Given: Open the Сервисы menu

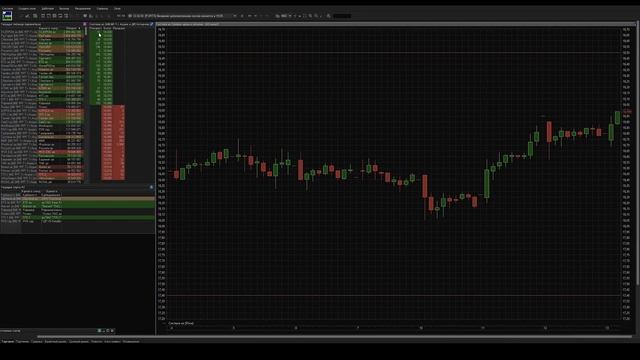Looking at the screenshot, I should 102,9.
